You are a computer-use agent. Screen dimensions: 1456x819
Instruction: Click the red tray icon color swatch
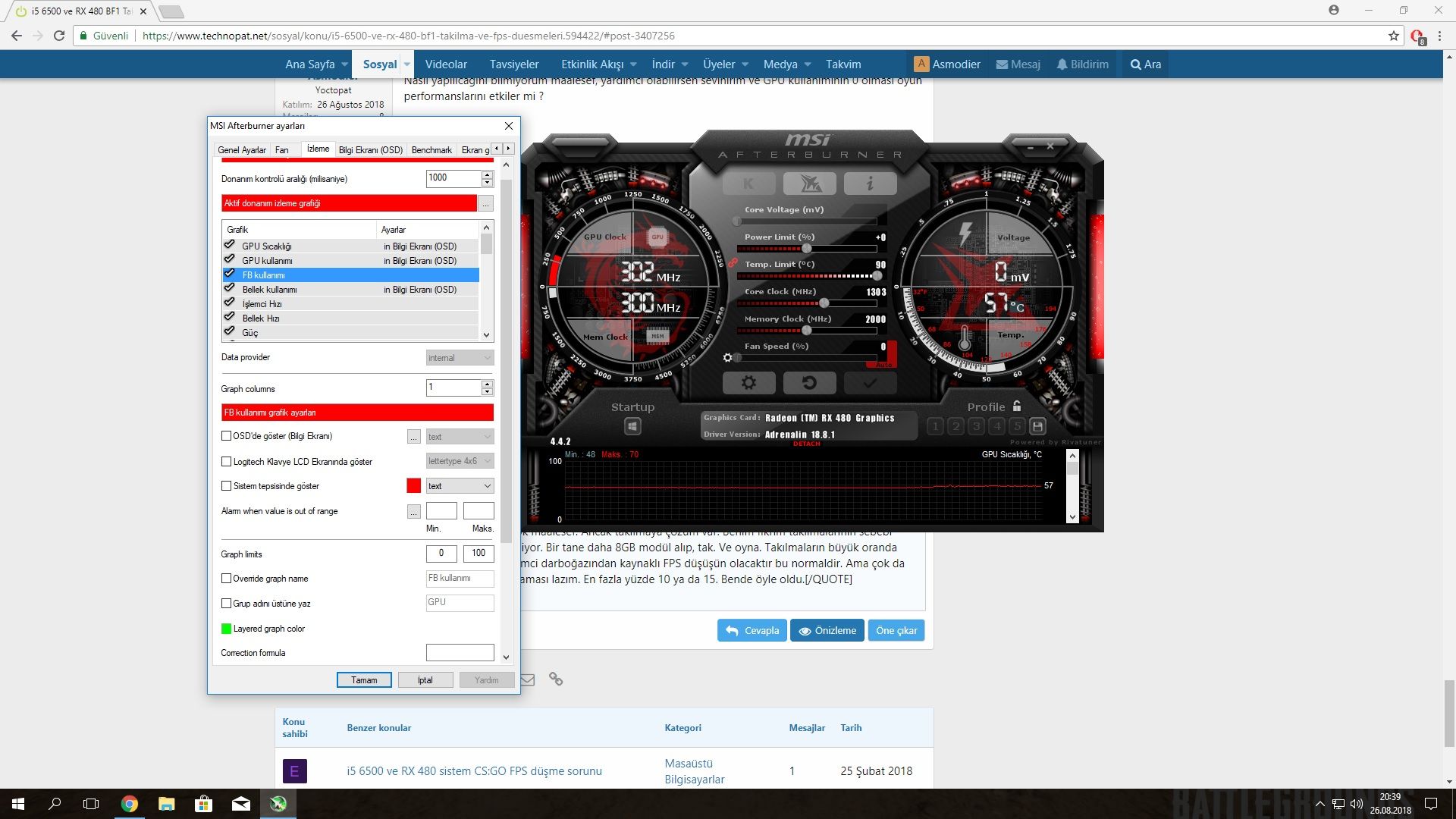[413, 486]
